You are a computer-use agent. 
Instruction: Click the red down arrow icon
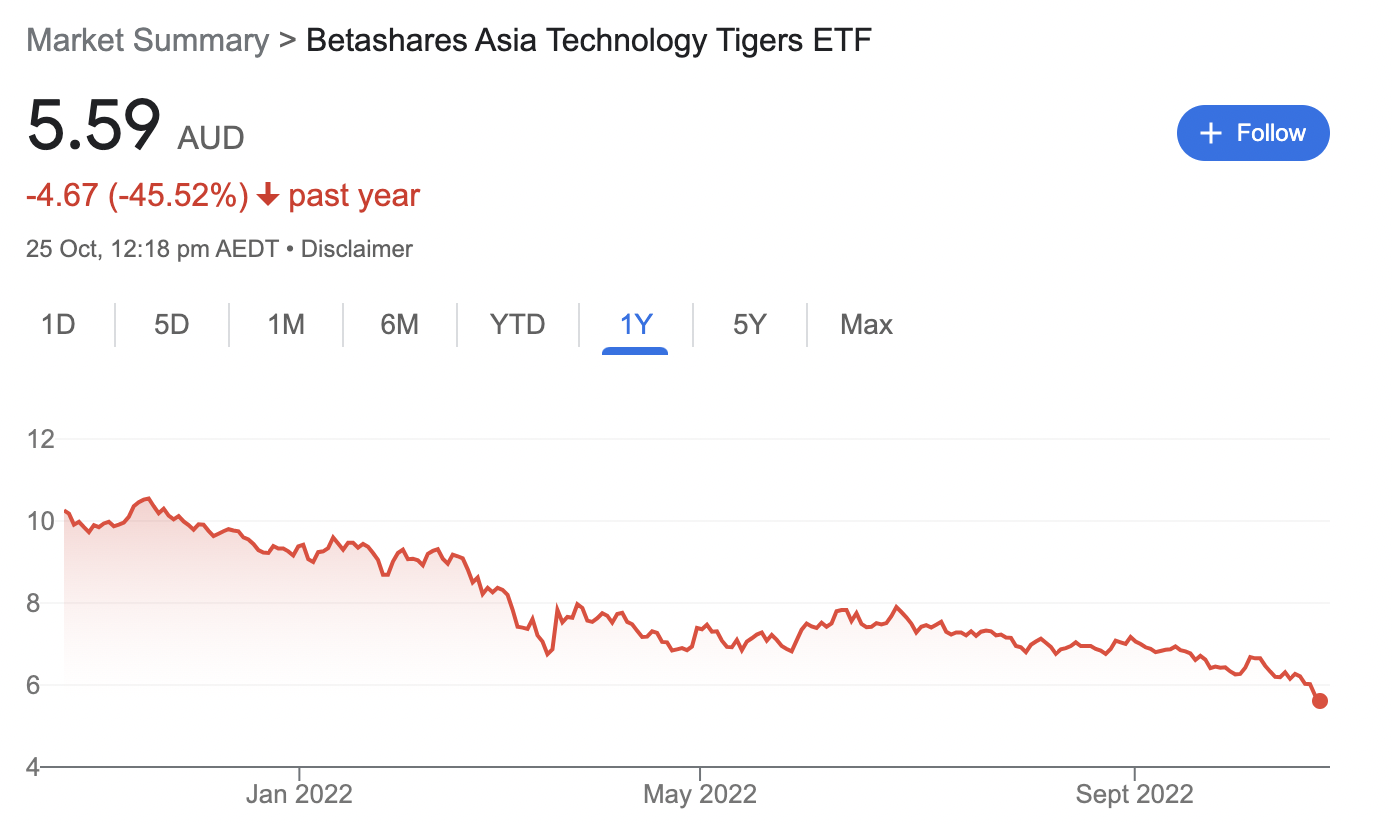click(267, 196)
